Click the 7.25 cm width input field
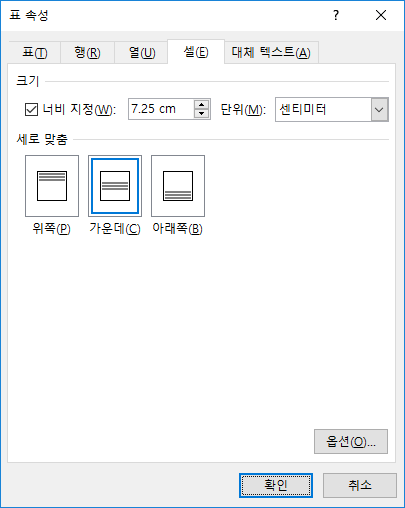 point(161,109)
